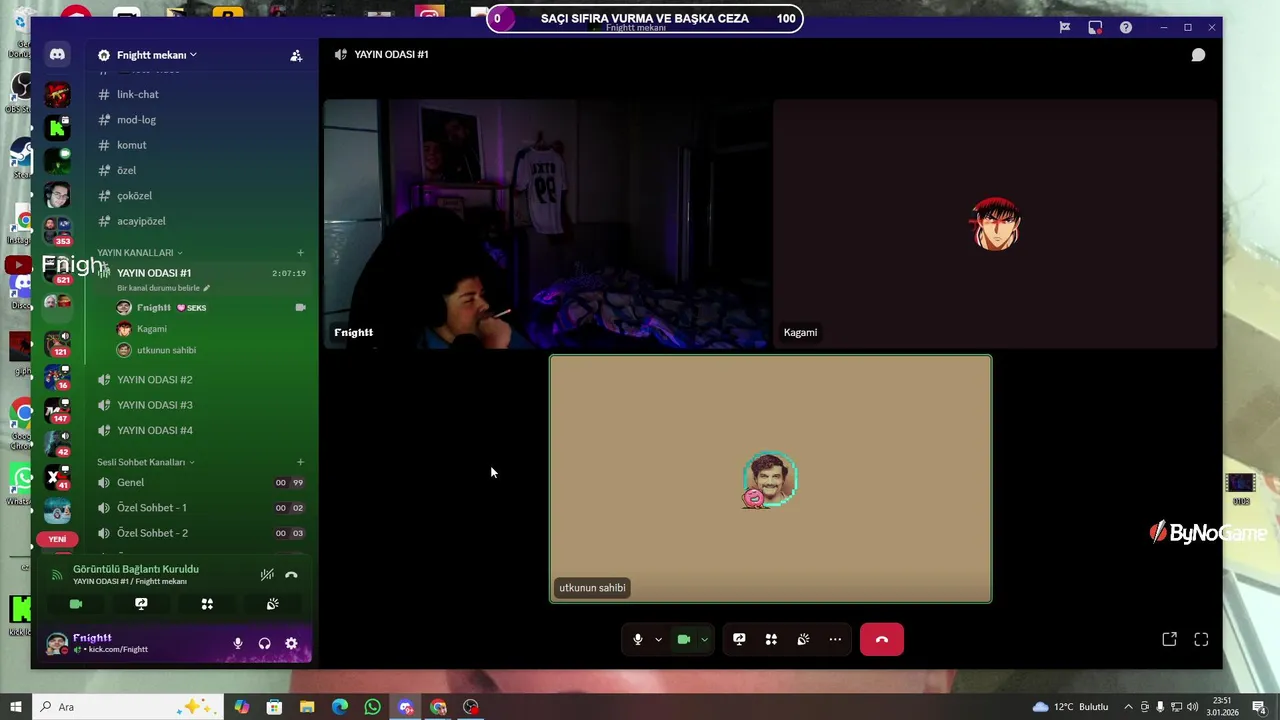Open the Discord inbox icon in title bar

click(x=1095, y=28)
